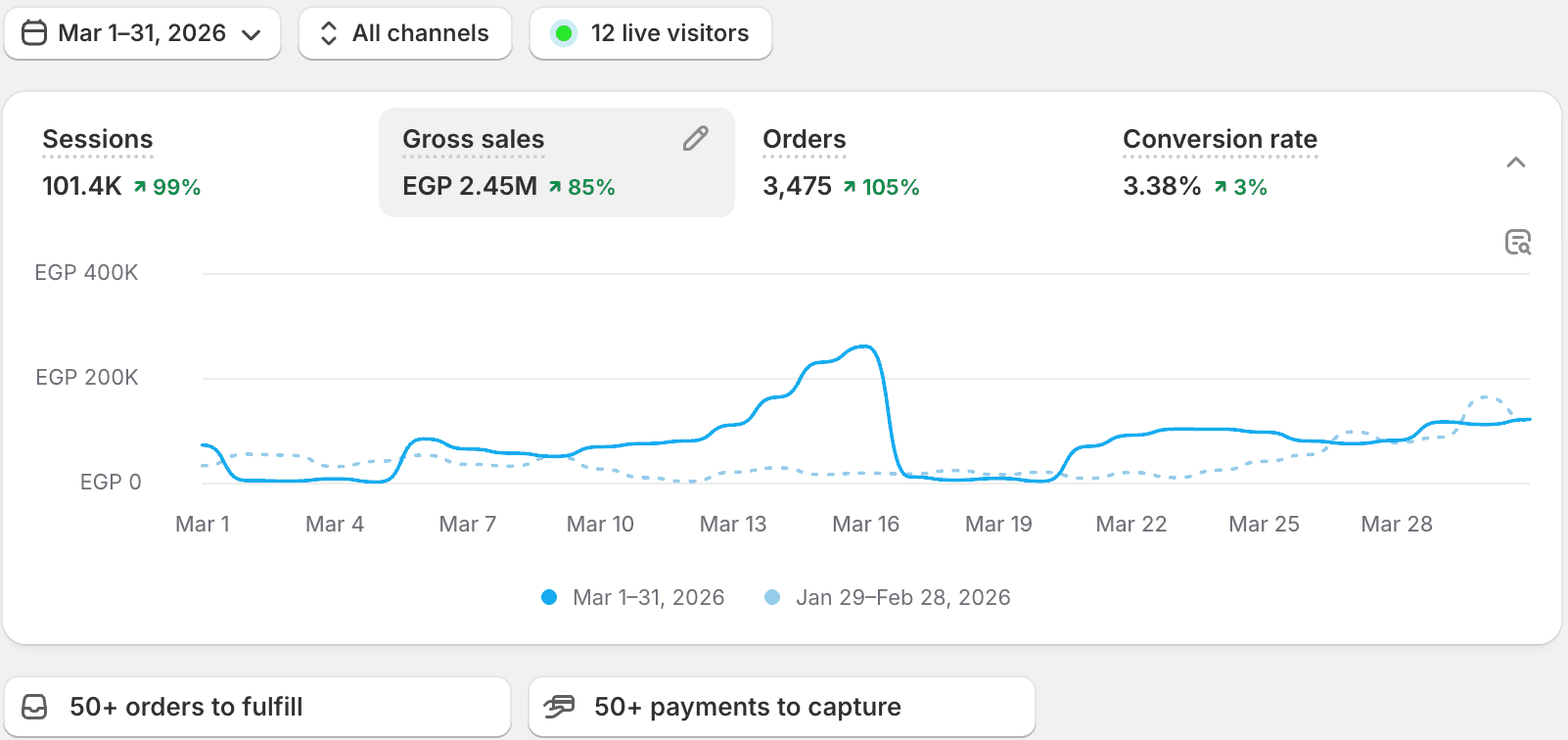Click the up-down selector icon for channels
1568x740 pixels.
point(329,33)
